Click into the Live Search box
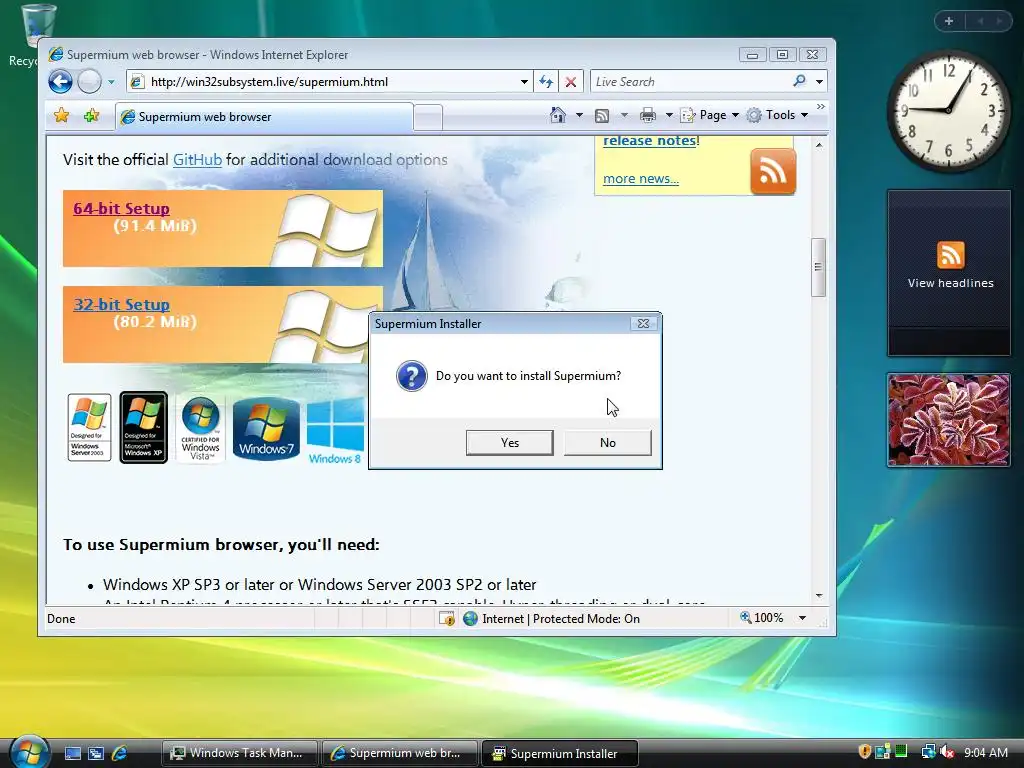This screenshot has width=1024, height=768. point(690,82)
